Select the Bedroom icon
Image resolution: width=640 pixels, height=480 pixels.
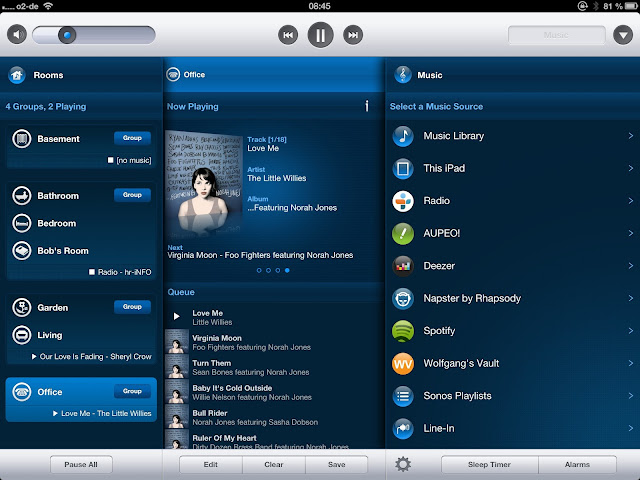[22, 223]
